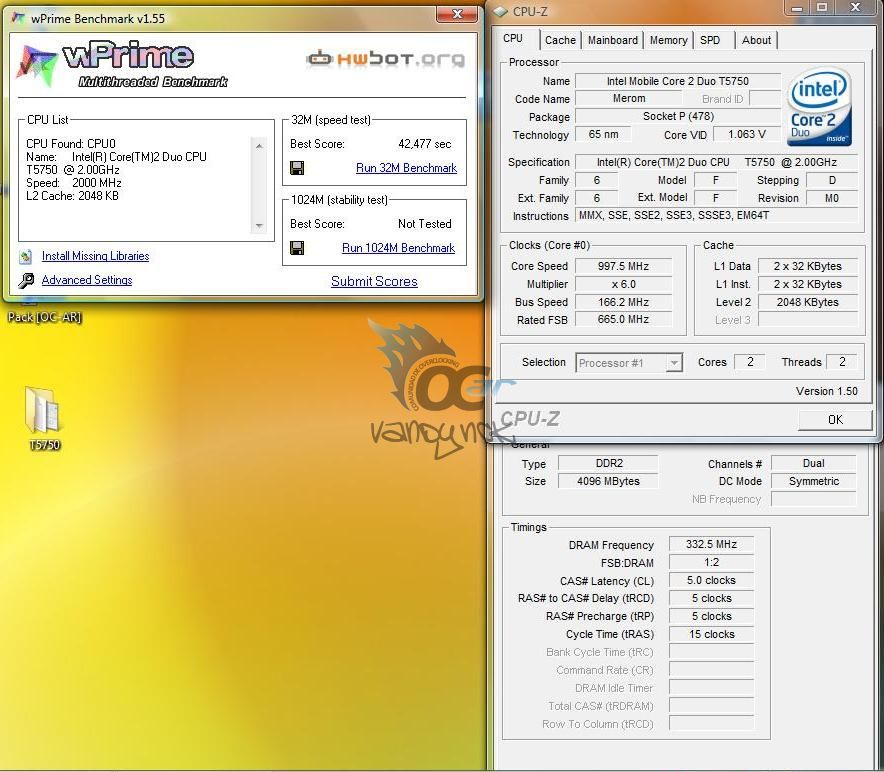Open the About tab in CPU-Z

point(756,40)
